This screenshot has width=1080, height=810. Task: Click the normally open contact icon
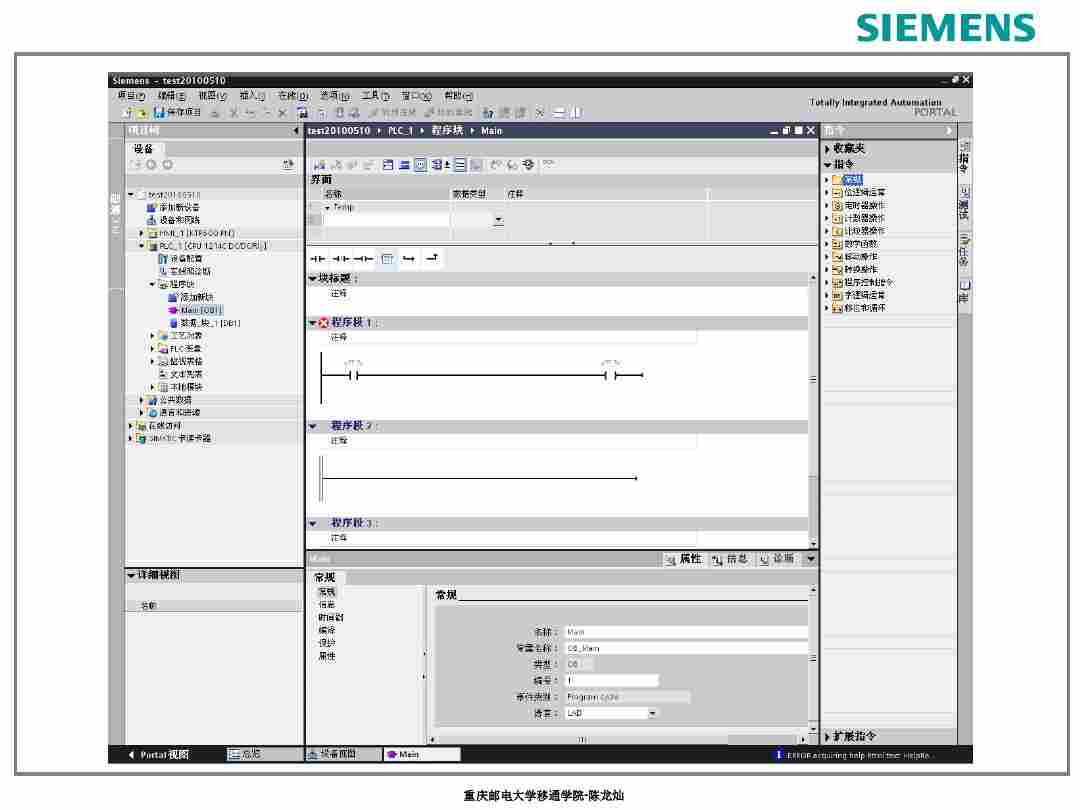coord(318,258)
